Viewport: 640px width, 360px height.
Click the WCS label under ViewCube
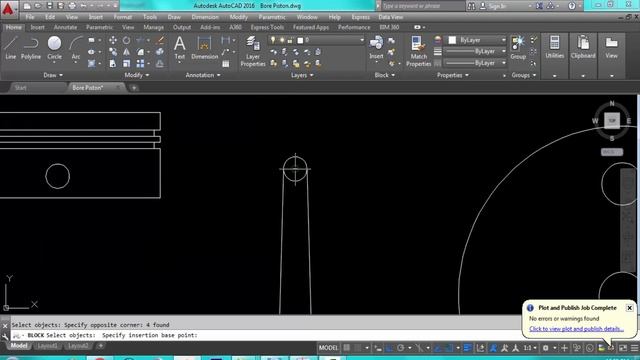(612, 152)
